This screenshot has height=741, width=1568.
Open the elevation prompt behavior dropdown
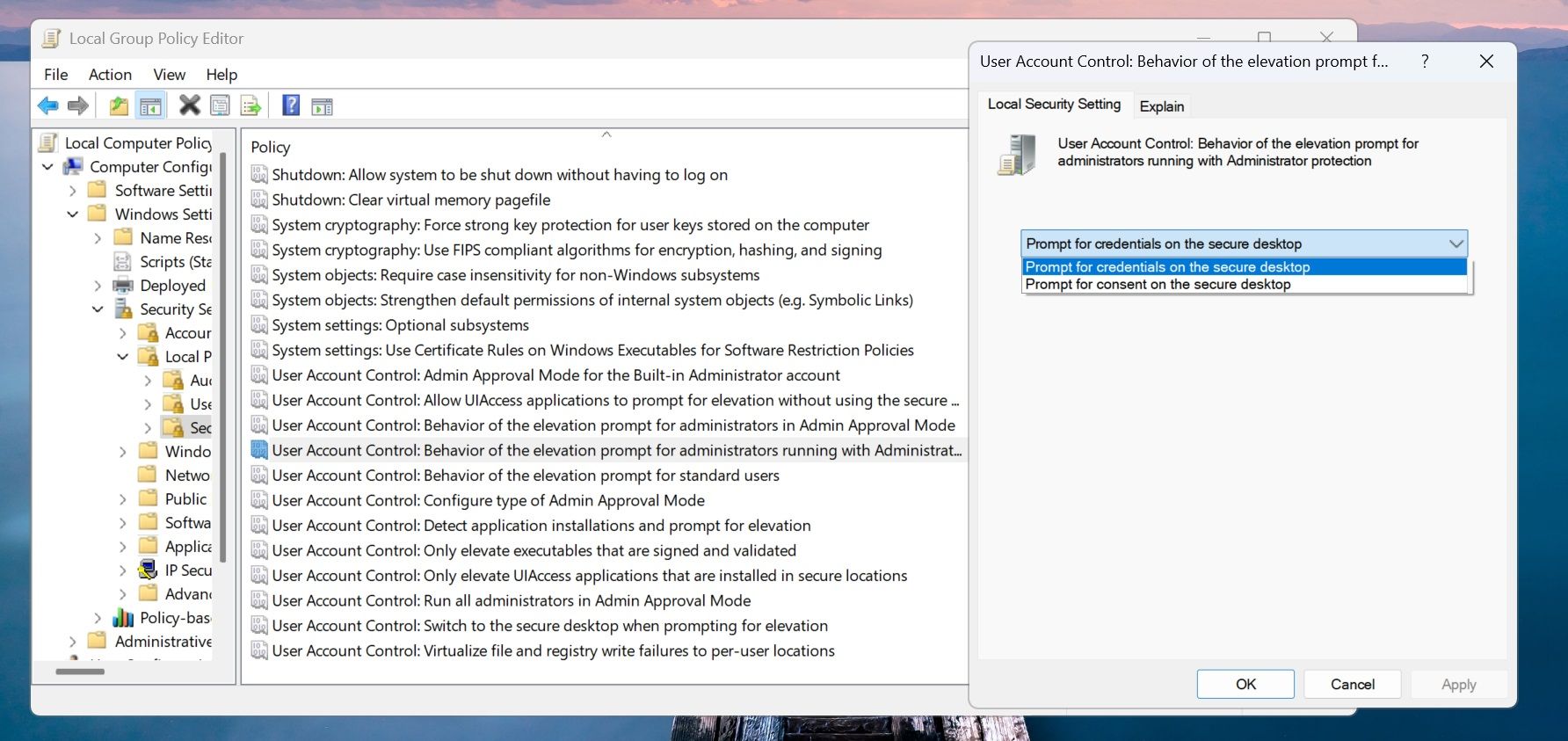1455,243
